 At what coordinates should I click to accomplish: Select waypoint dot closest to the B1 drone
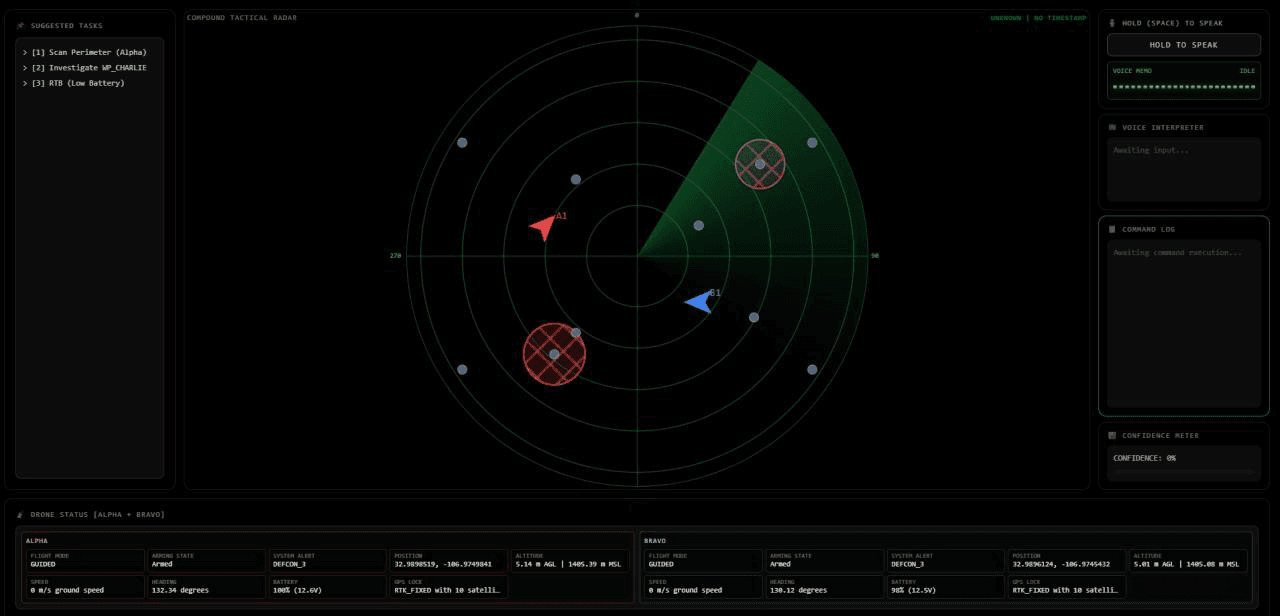(754, 317)
